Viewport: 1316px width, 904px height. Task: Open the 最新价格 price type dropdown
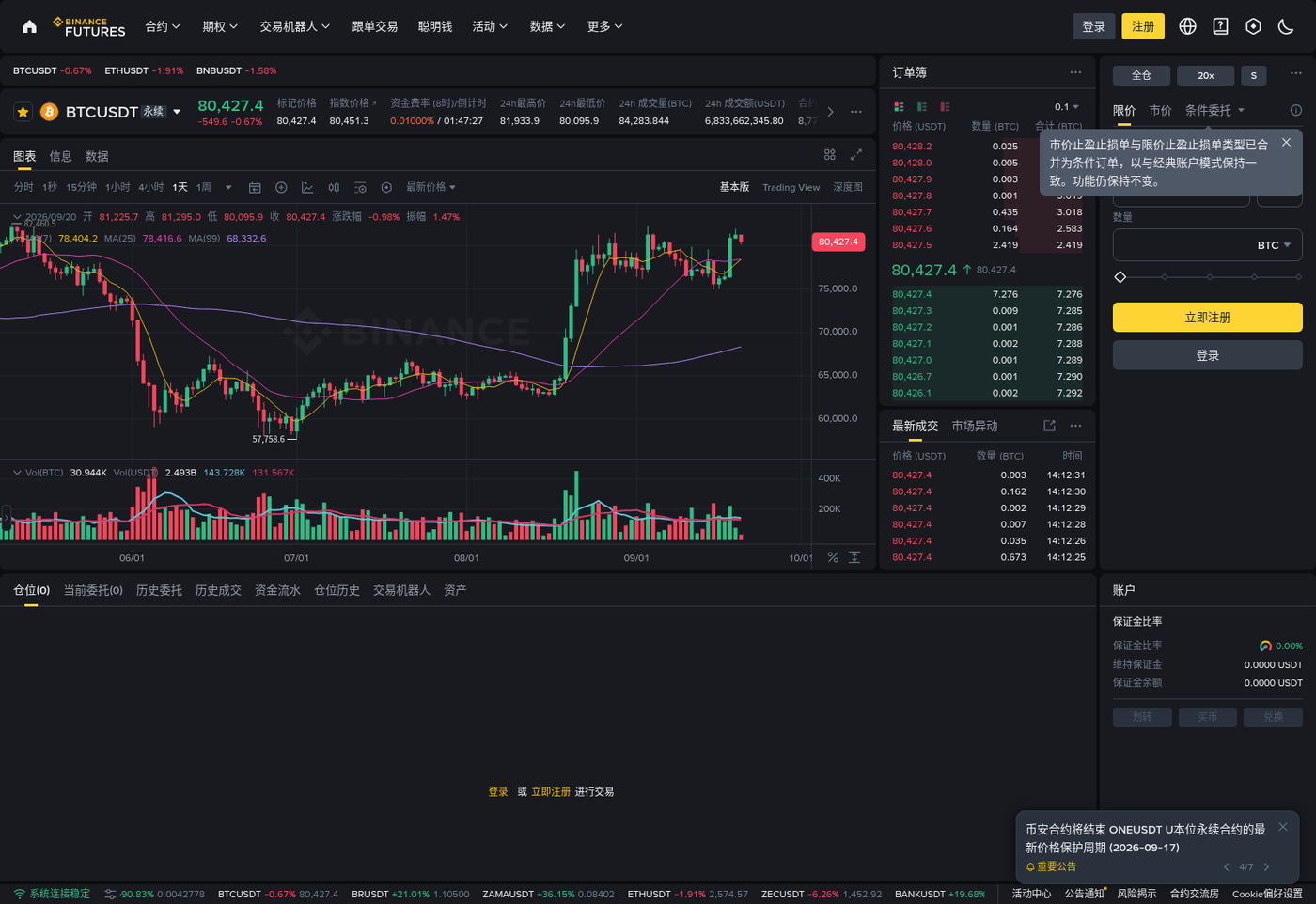pyautogui.click(x=431, y=187)
